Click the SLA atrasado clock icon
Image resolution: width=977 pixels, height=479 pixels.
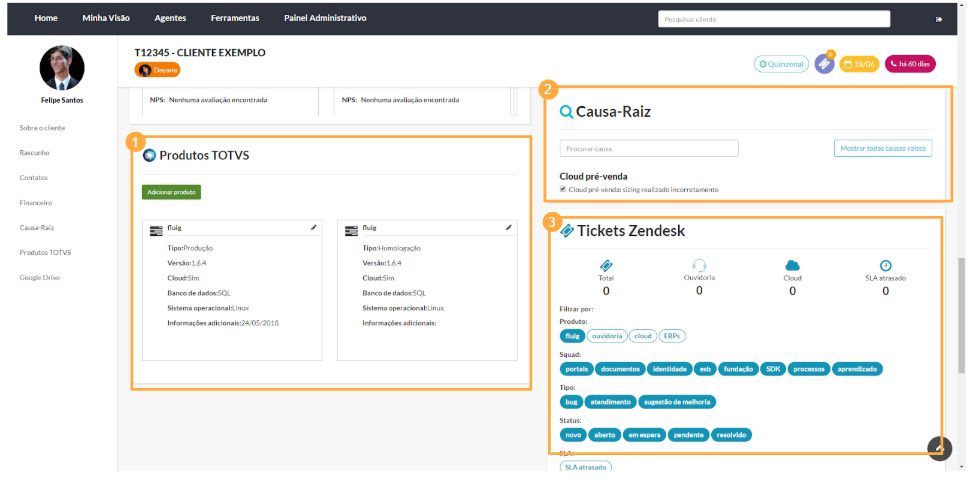tap(885, 265)
